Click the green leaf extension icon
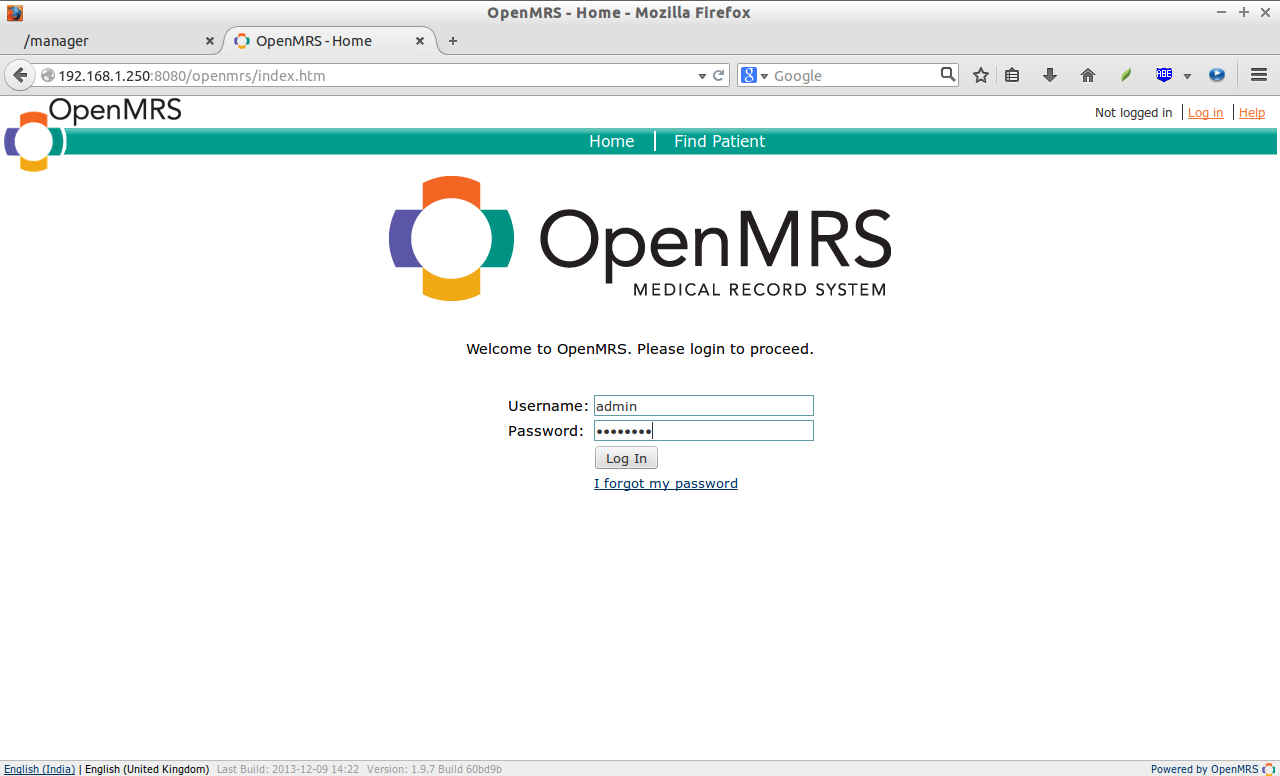Screen dimensions: 1280x776 (1126, 75)
